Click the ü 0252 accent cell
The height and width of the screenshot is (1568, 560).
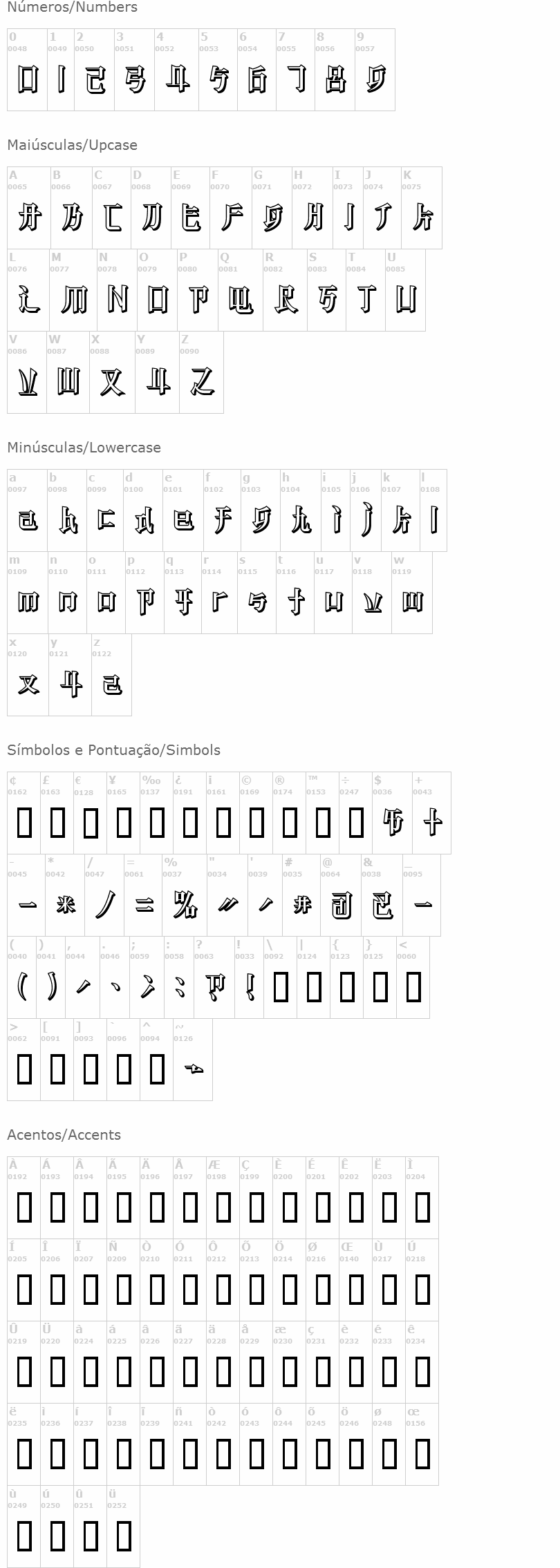[x=124, y=1527]
